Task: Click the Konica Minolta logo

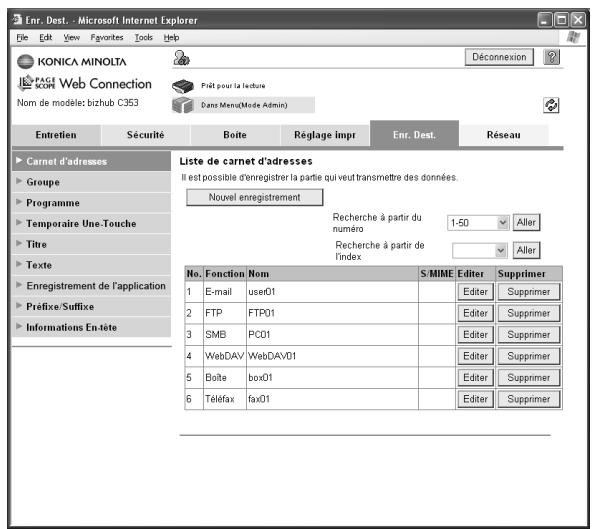Action: 72,61
